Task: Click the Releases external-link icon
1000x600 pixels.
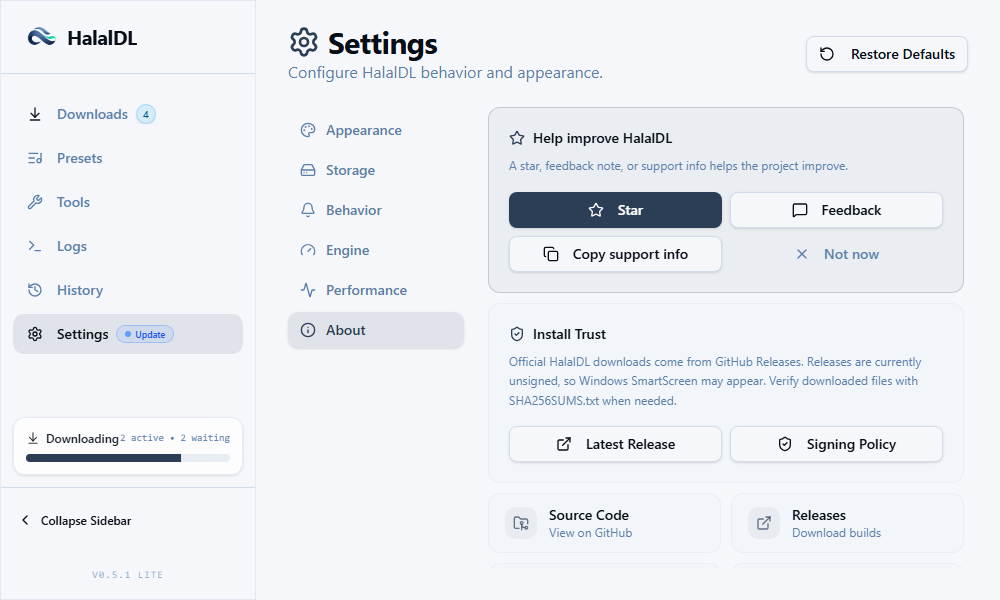Action: 764,523
